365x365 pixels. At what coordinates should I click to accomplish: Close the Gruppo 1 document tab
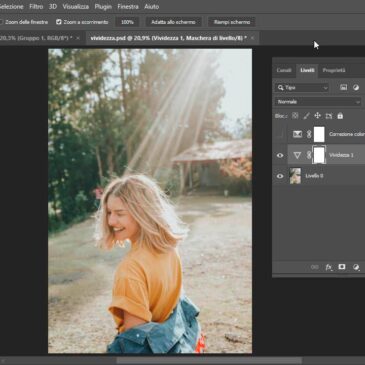78,38
